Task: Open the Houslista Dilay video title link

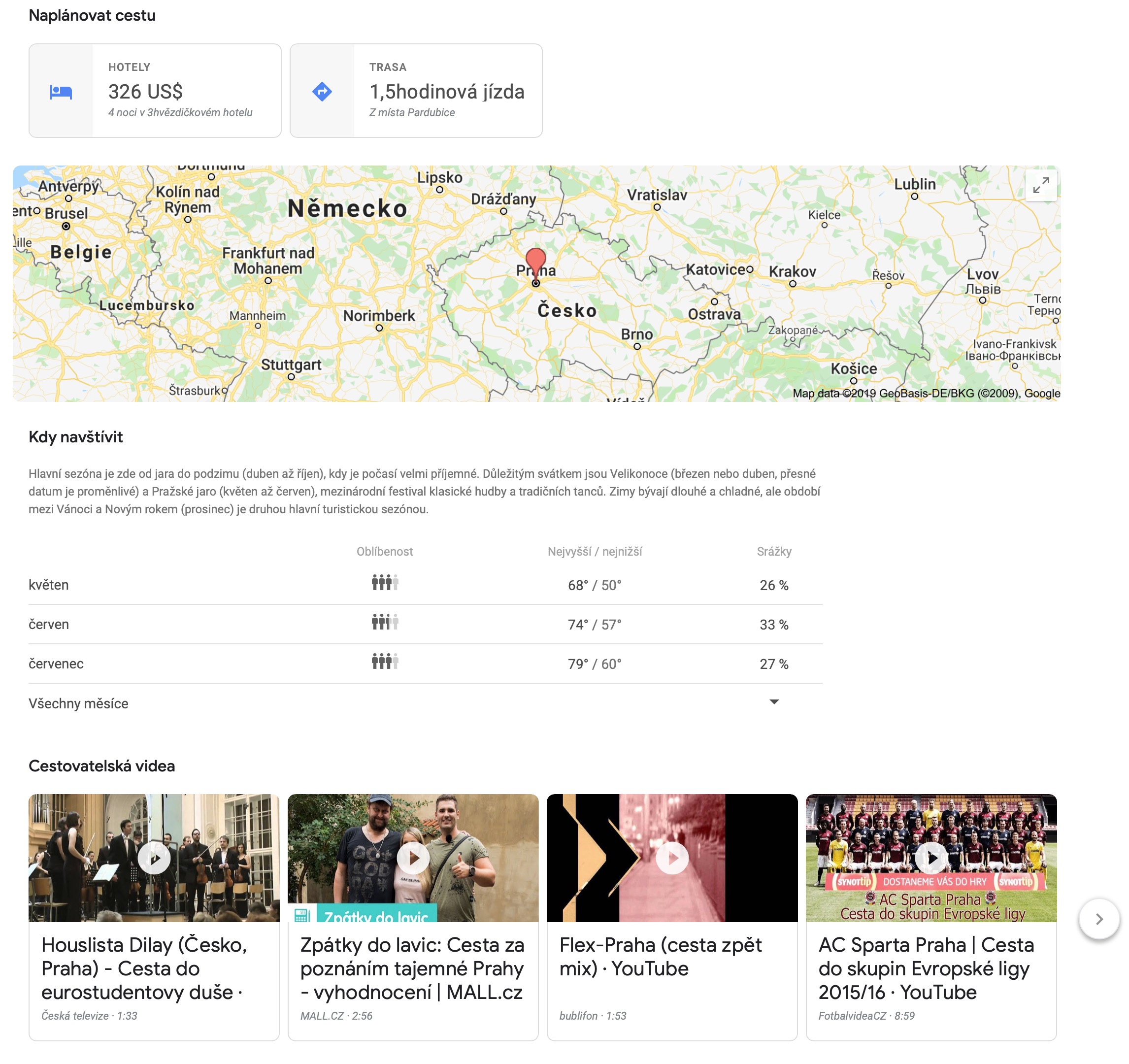Action: [x=144, y=968]
